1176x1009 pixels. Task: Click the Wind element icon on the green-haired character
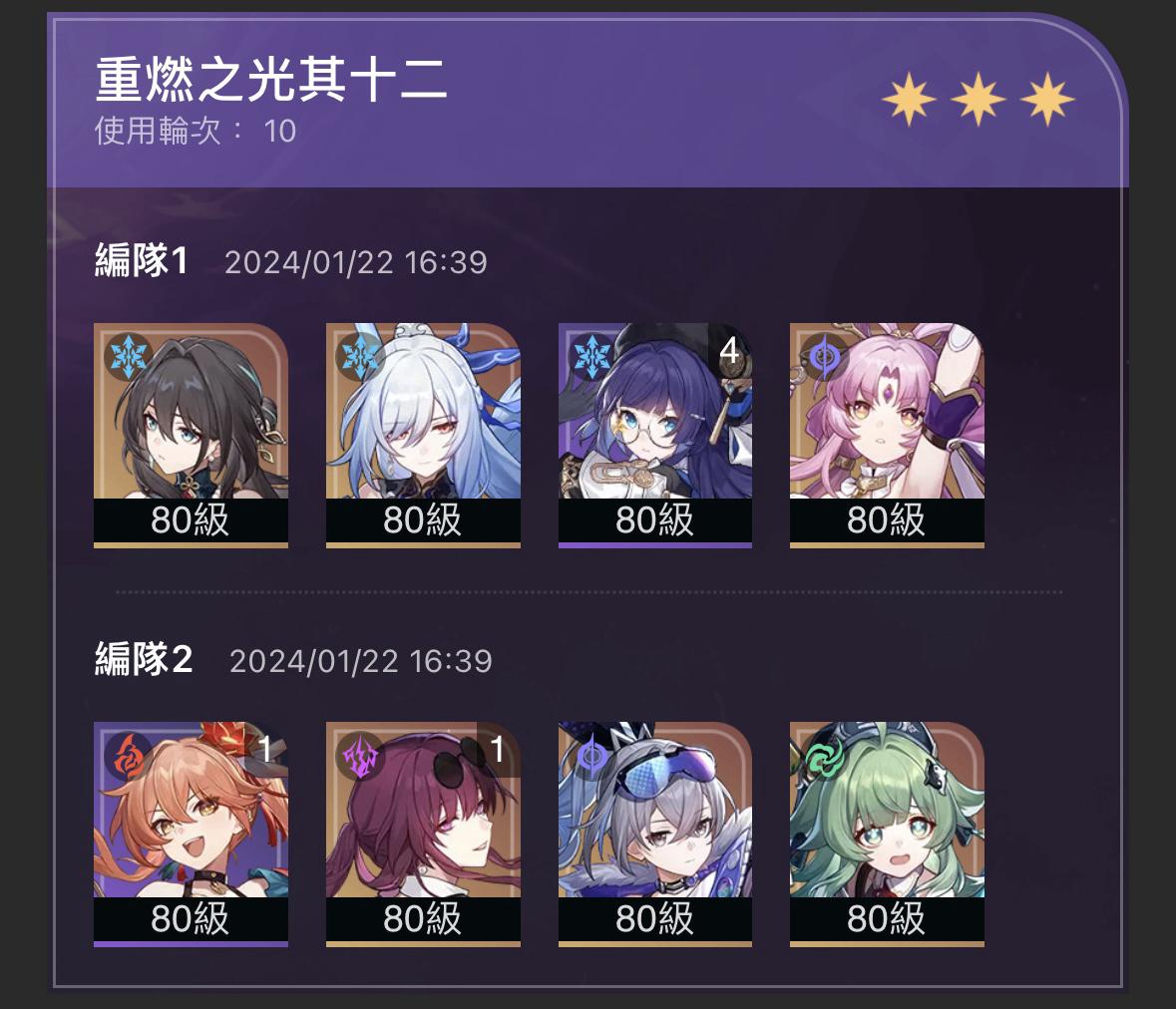click(x=824, y=756)
